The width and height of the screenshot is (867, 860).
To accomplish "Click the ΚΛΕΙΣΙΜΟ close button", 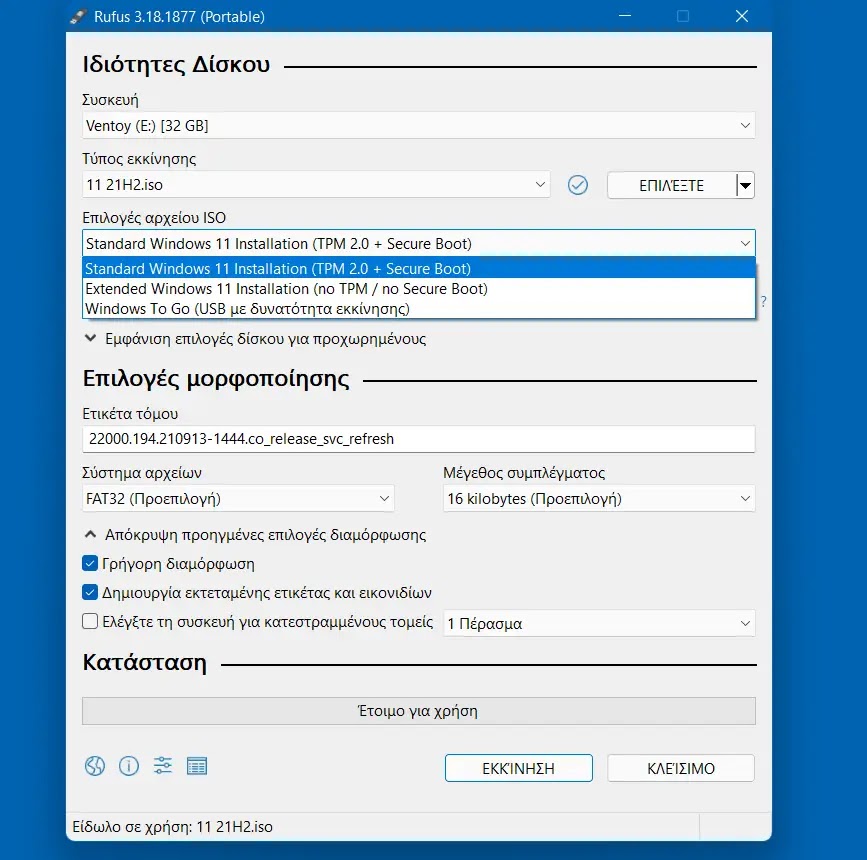I will (x=681, y=768).
